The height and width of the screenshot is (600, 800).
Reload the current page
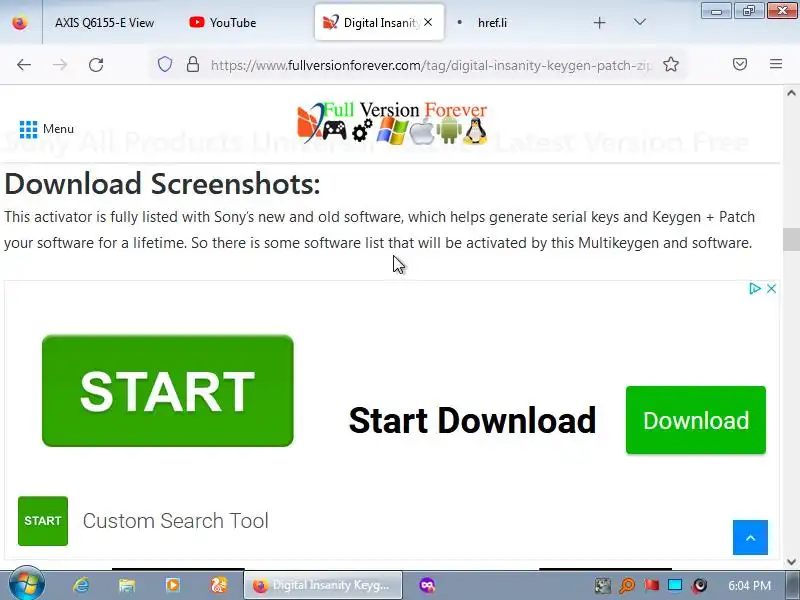[96, 65]
